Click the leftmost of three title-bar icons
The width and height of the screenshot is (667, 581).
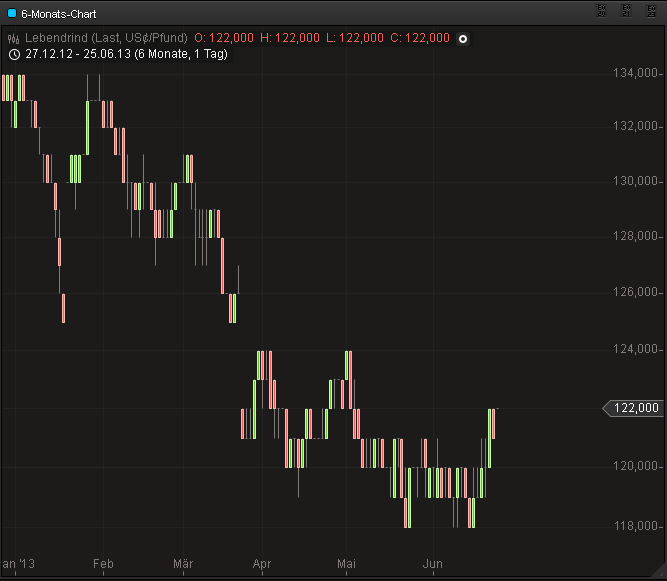602,10
